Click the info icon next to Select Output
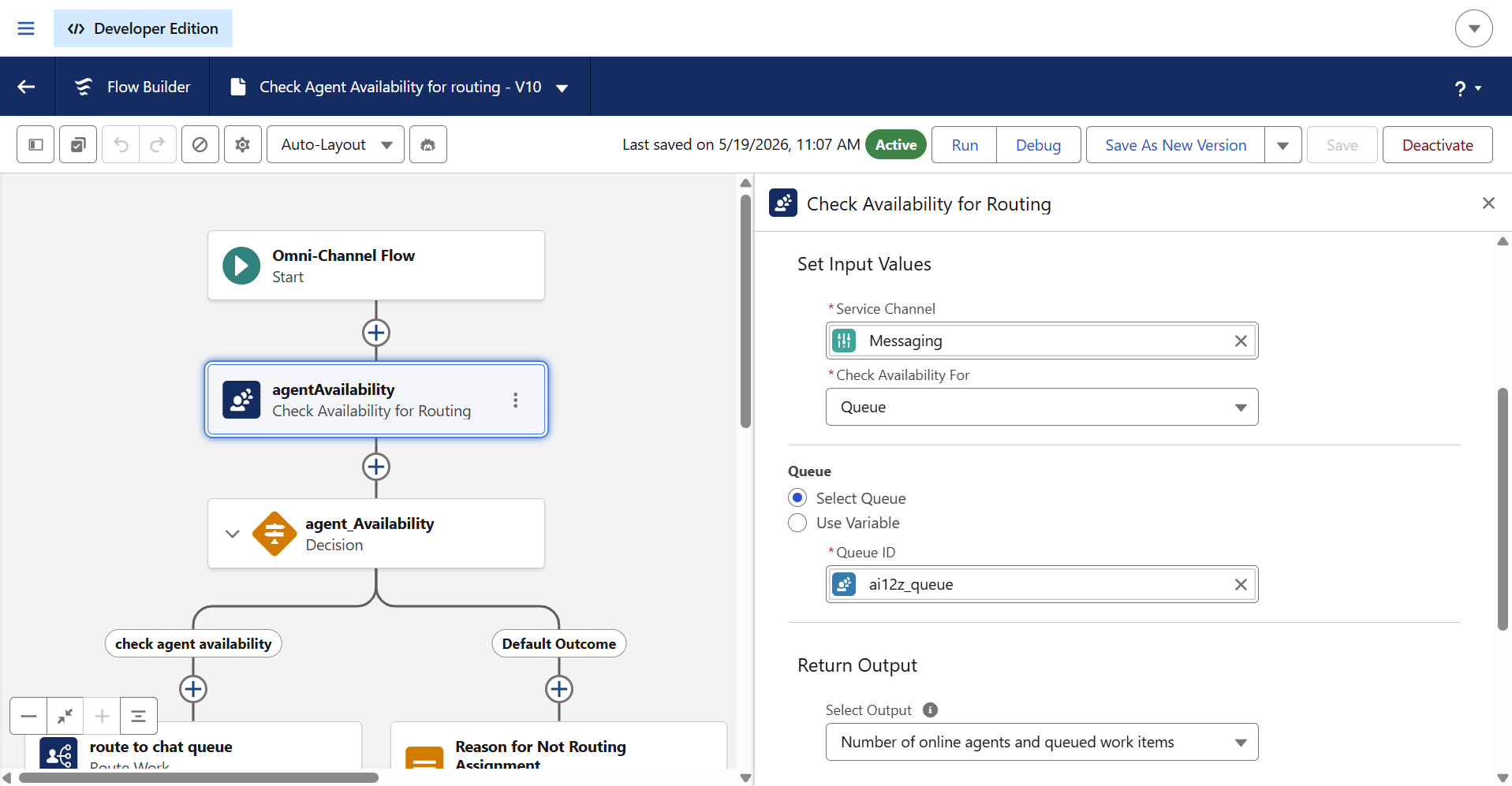Viewport: 1512px width, 786px height. click(931, 710)
